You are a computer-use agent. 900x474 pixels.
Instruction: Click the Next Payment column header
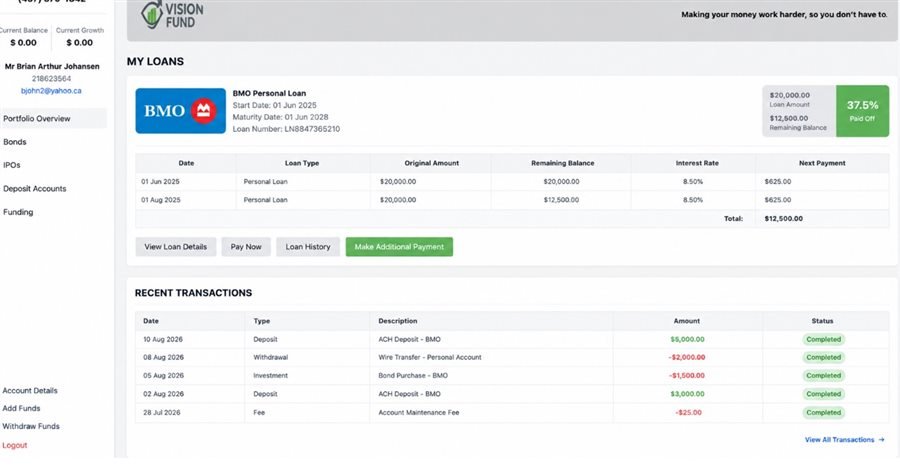coord(822,163)
